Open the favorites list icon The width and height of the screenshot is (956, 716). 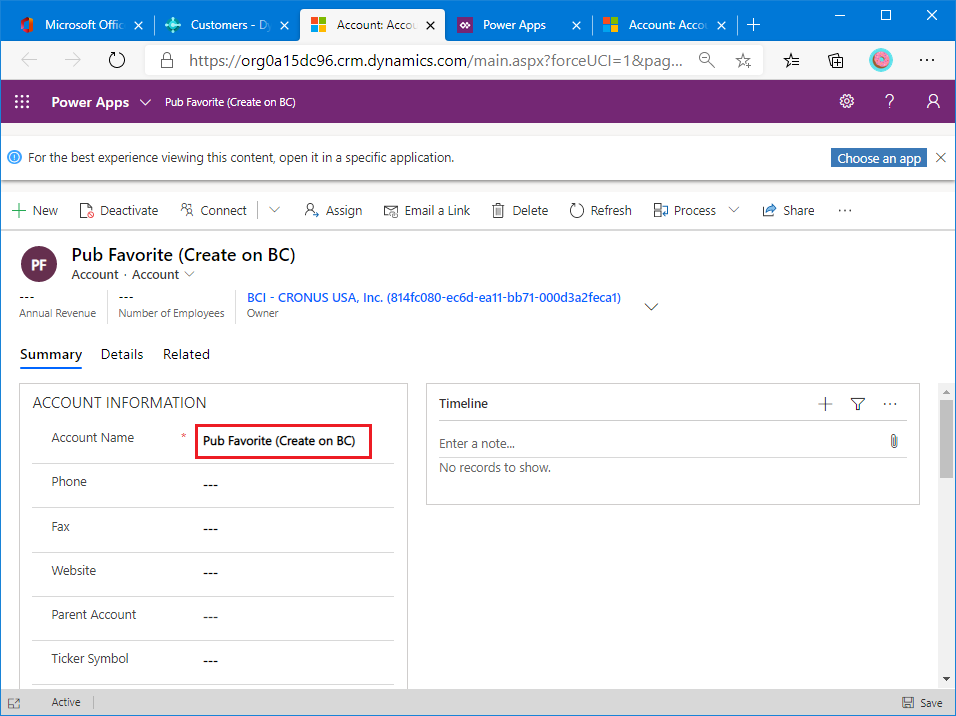pos(791,60)
